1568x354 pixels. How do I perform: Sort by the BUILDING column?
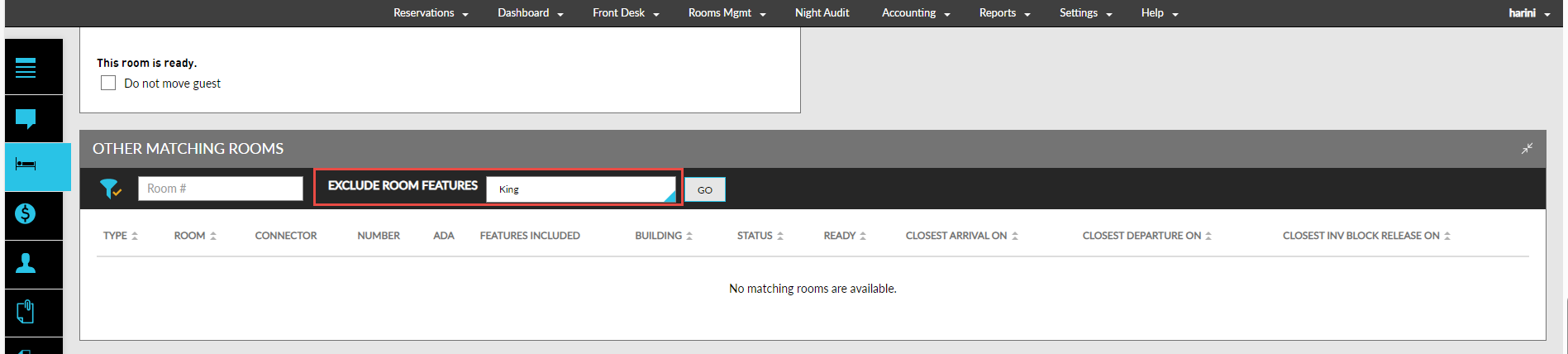point(664,236)
